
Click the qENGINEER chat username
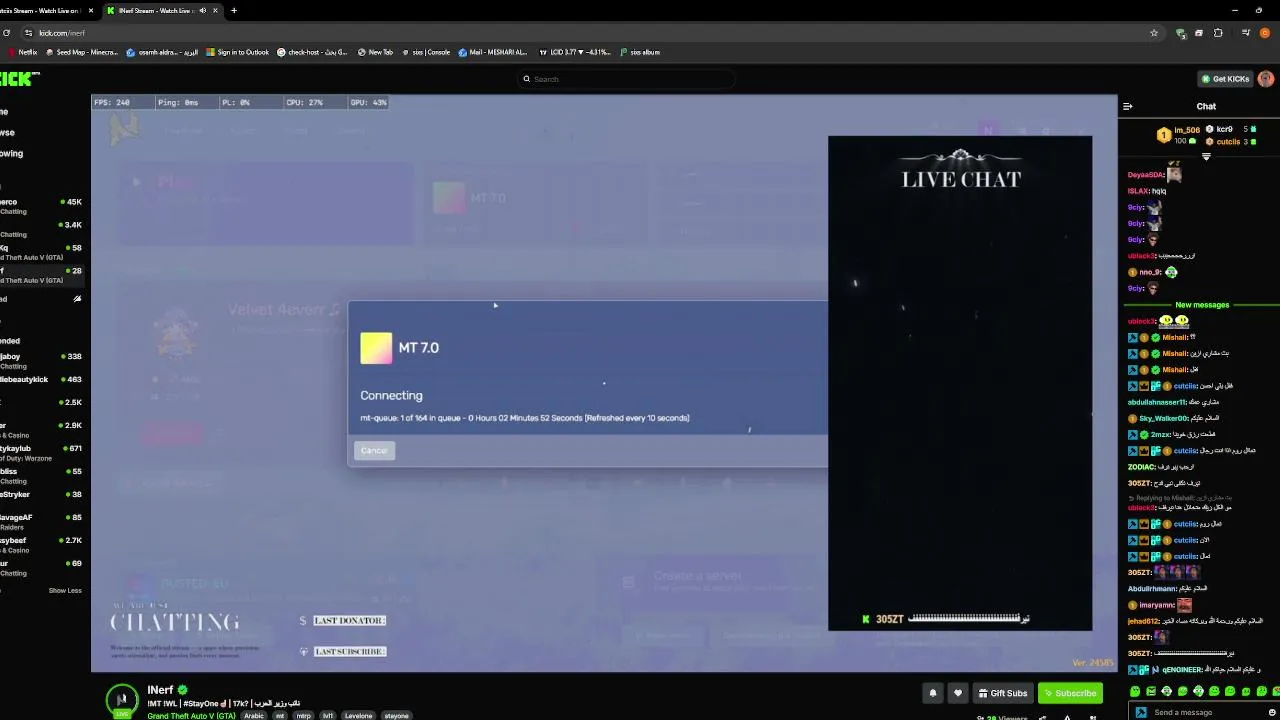[1180, 670]
